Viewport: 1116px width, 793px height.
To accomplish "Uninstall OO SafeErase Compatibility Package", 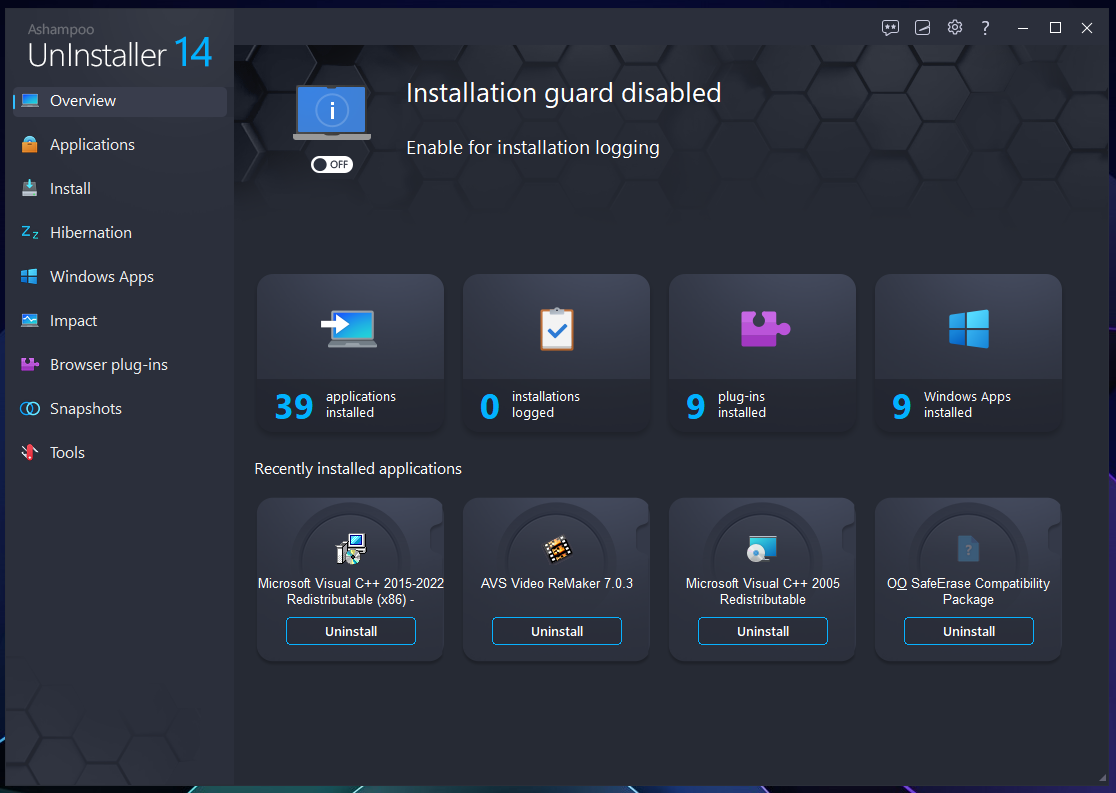I will coord(969,631).
